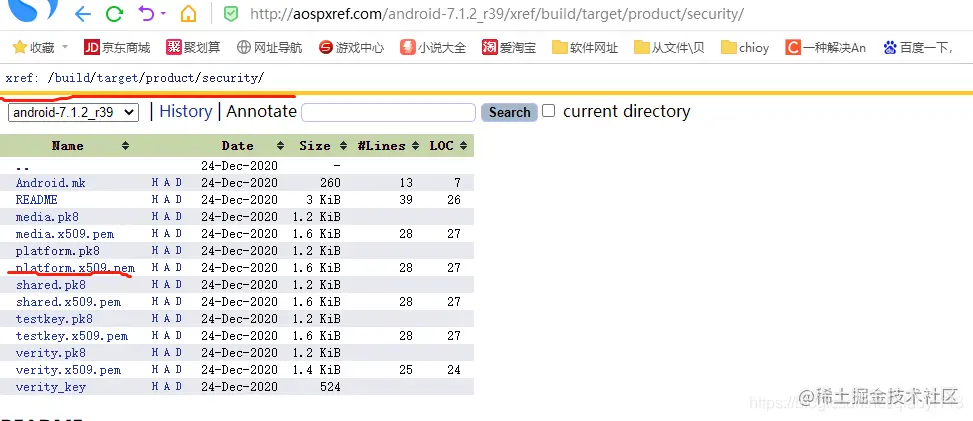Click H history link for verity.pk8
Image resolution: width=973 pixels, height=421 pixels.
point(155,353)
